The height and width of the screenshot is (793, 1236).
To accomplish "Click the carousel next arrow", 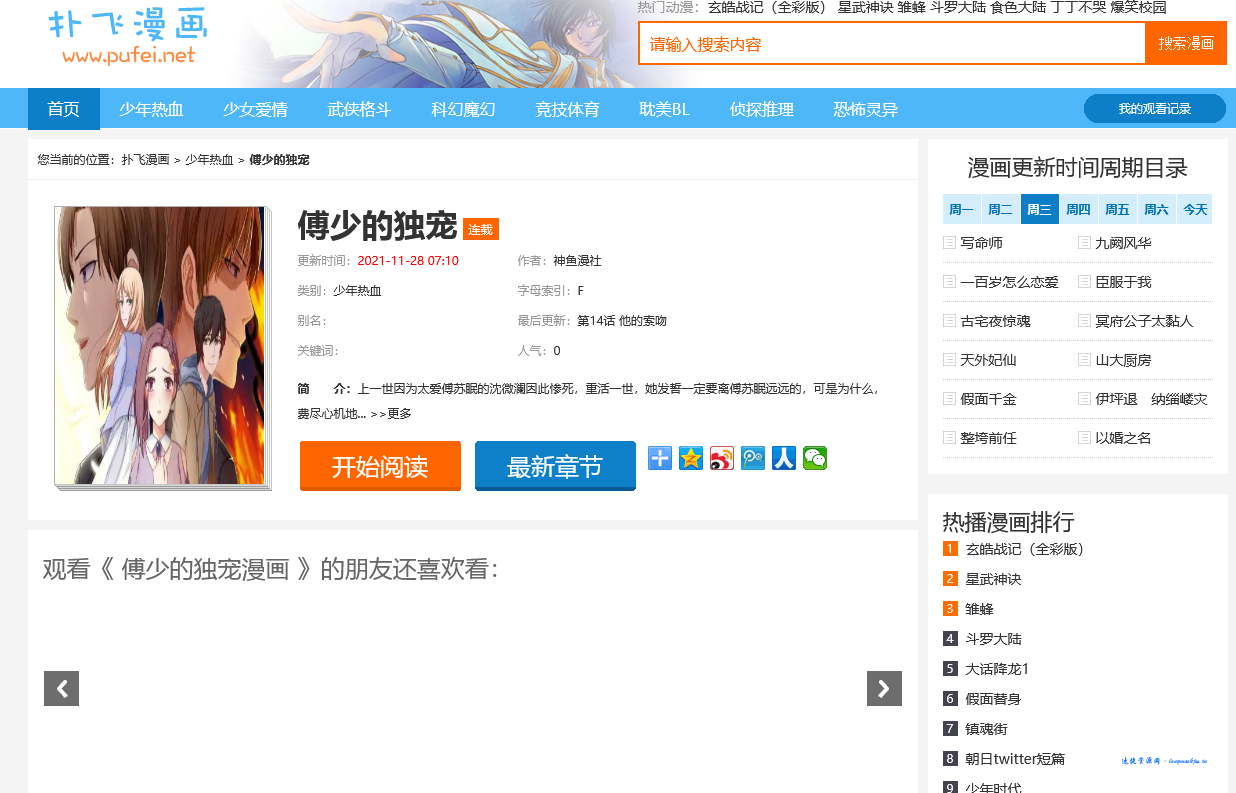I will tap(884, 688).
